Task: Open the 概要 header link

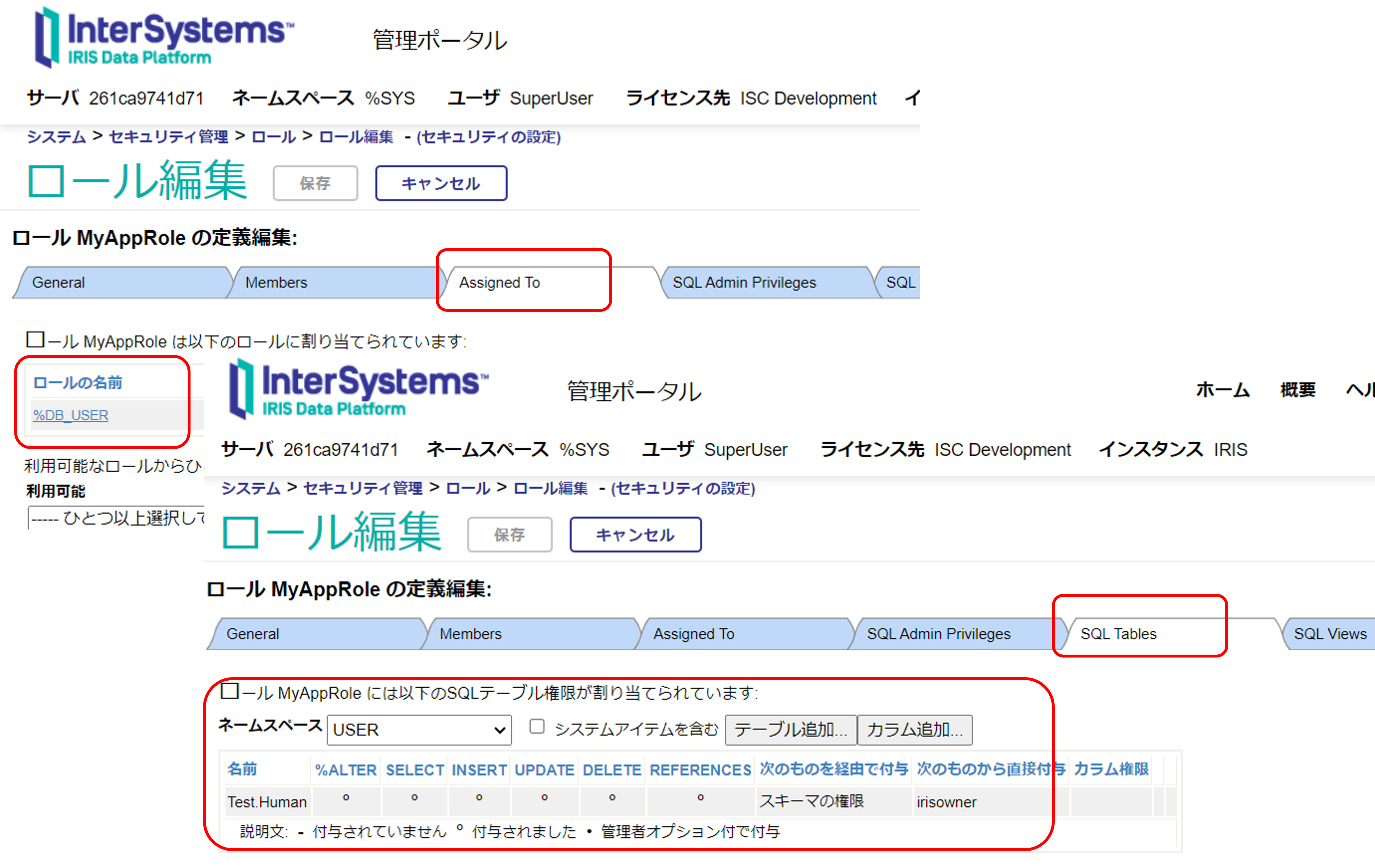Action: pos(1297,390)
